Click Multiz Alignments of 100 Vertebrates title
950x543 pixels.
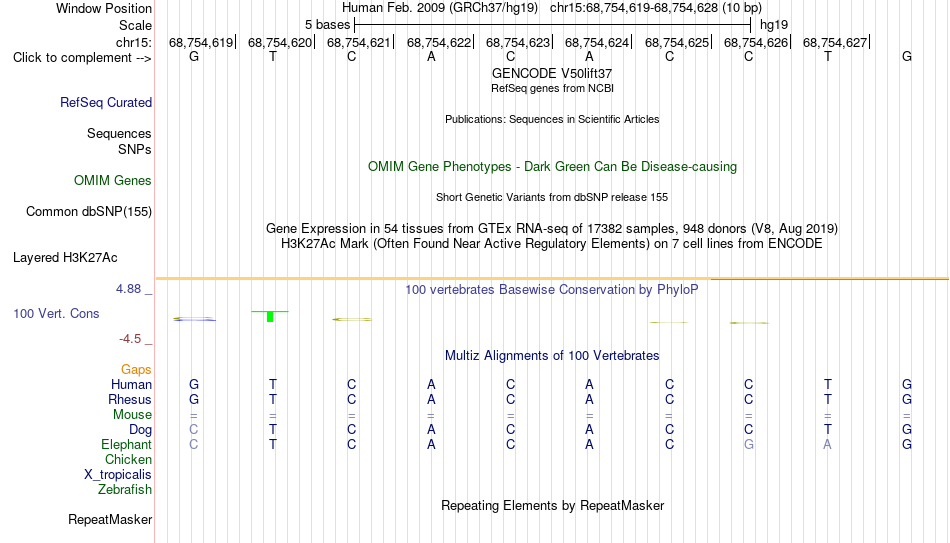pos(552,356)
